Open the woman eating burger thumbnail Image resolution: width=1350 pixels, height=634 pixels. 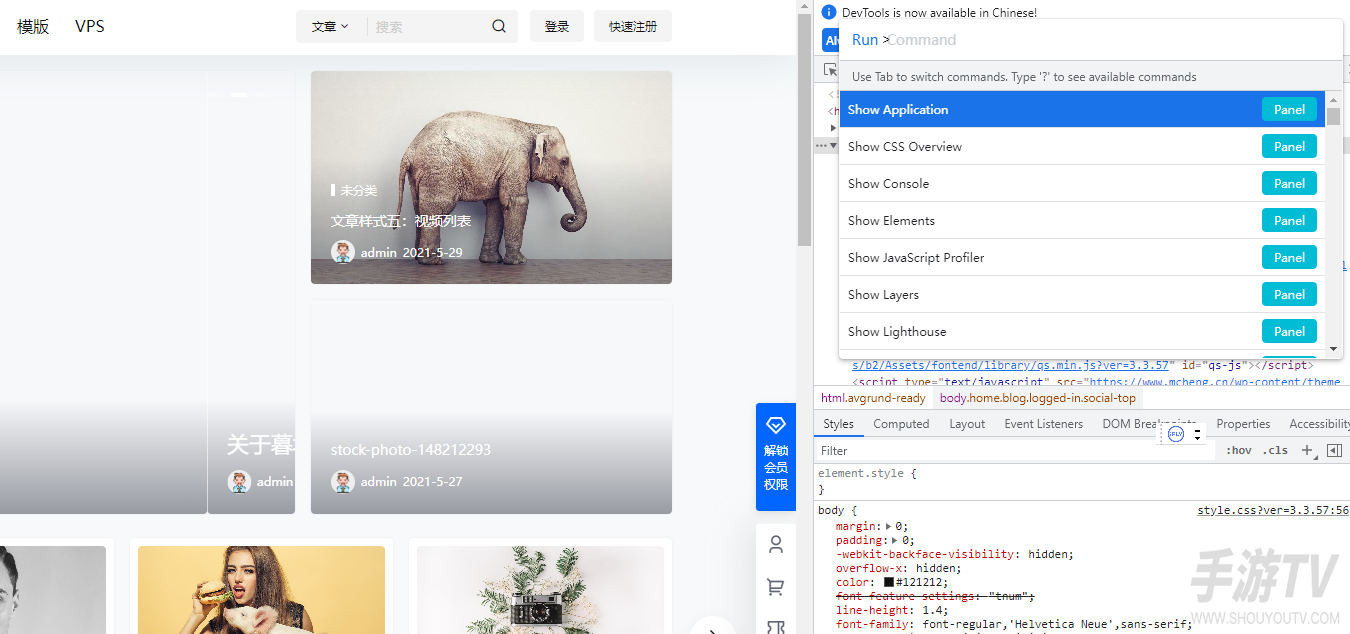(x=261, y=590)
